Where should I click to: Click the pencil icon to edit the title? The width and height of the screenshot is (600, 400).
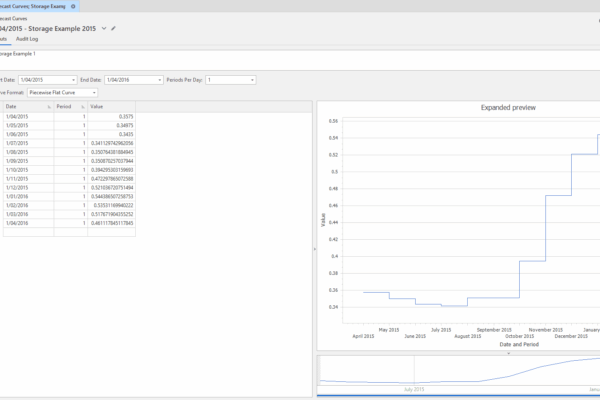113,28
